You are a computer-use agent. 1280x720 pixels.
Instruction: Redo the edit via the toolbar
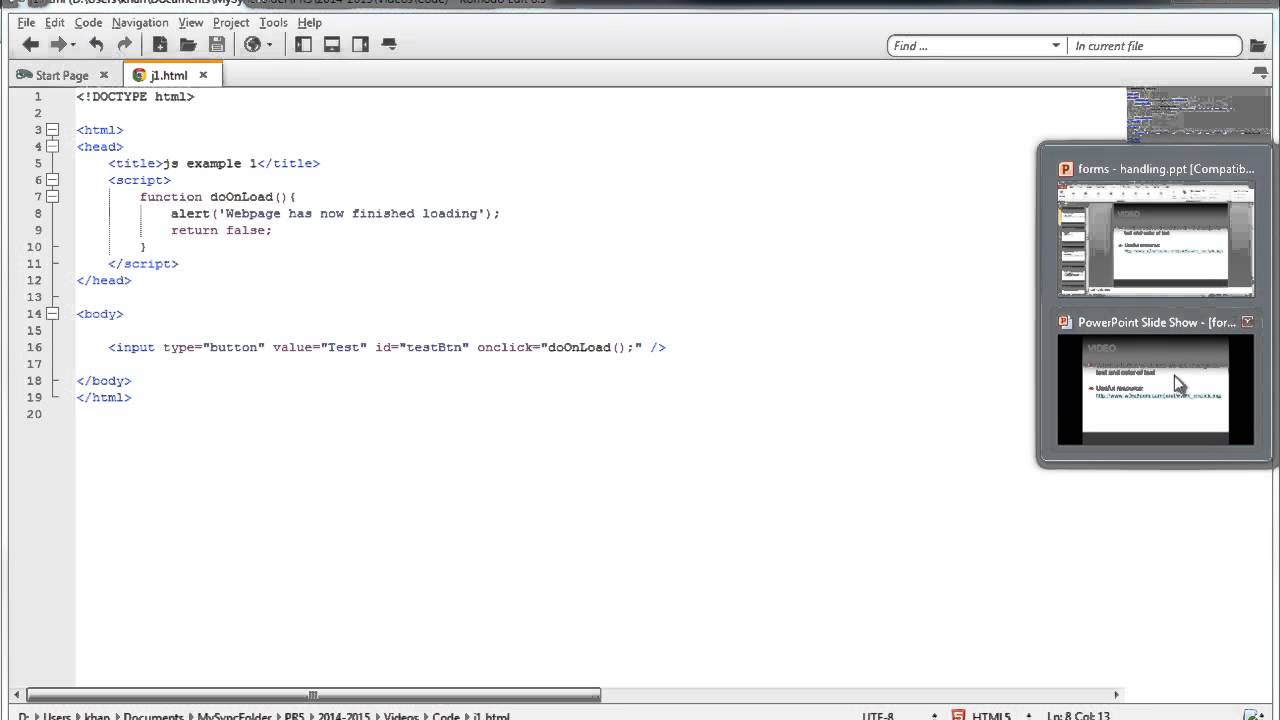point(124,44)
